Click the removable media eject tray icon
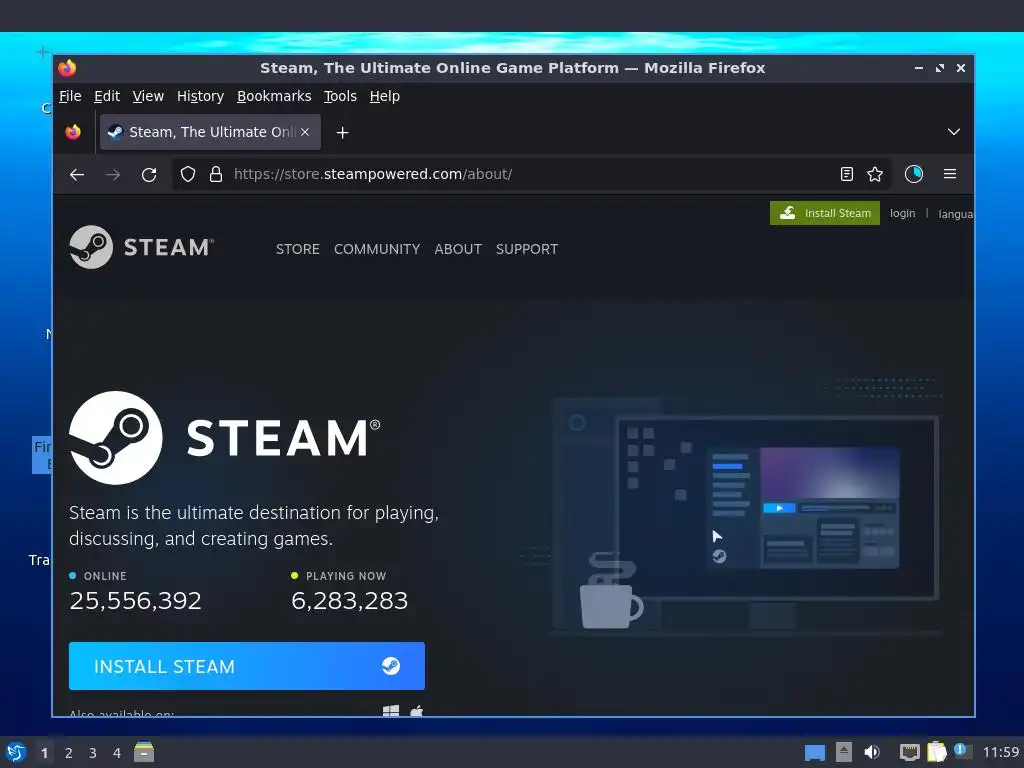This screenshot has width=1024, height=768. click(x=844, y=752)
